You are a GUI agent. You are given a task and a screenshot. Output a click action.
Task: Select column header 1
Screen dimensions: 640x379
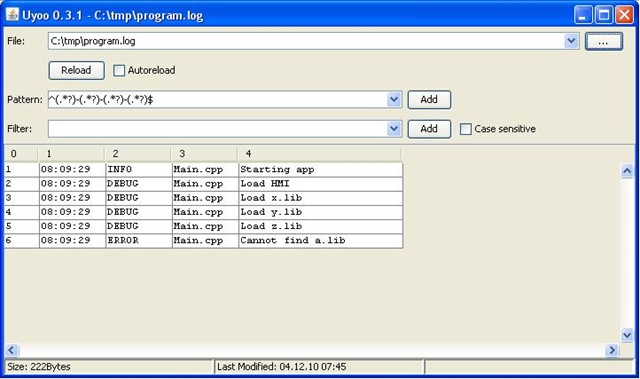(71, 154)
